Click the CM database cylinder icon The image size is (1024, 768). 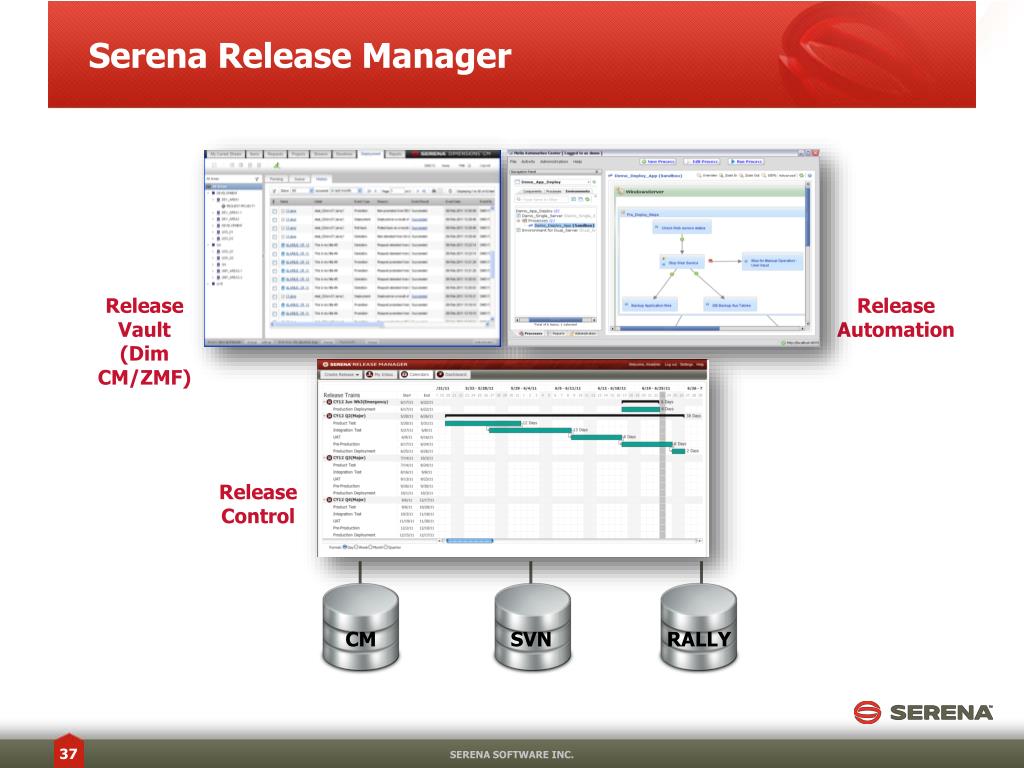point(360,627)
